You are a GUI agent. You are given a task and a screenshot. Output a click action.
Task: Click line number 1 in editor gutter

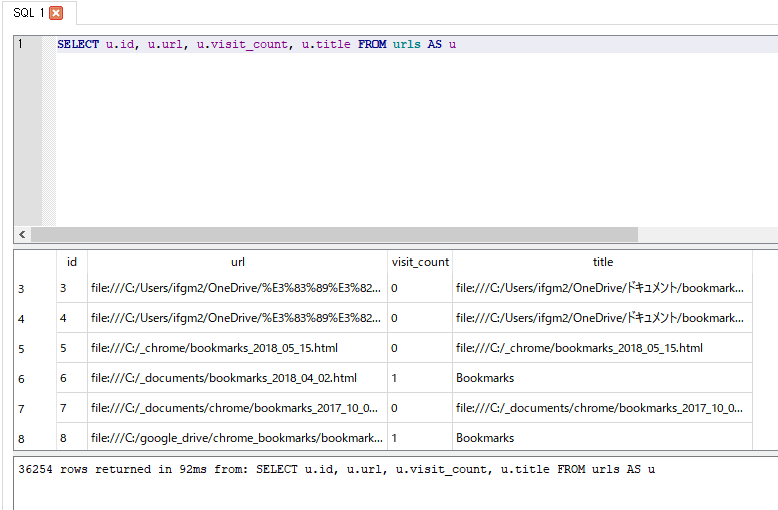tap(20, 44)
